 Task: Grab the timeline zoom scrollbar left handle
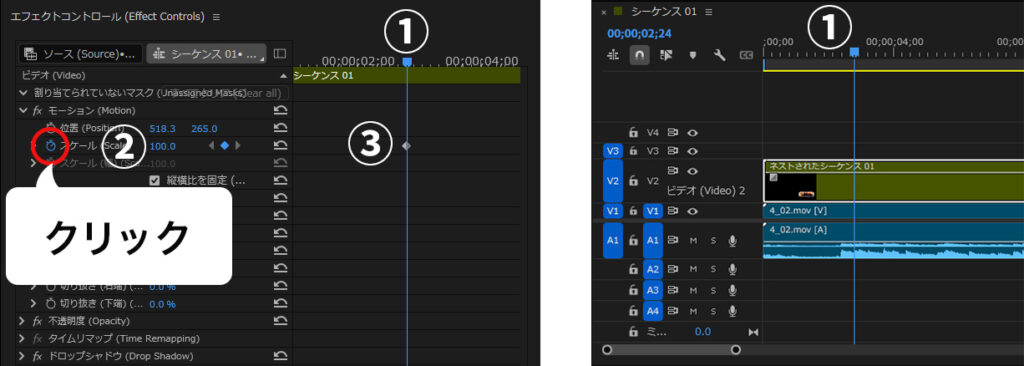pyautogui.click(x=608, y=350)
